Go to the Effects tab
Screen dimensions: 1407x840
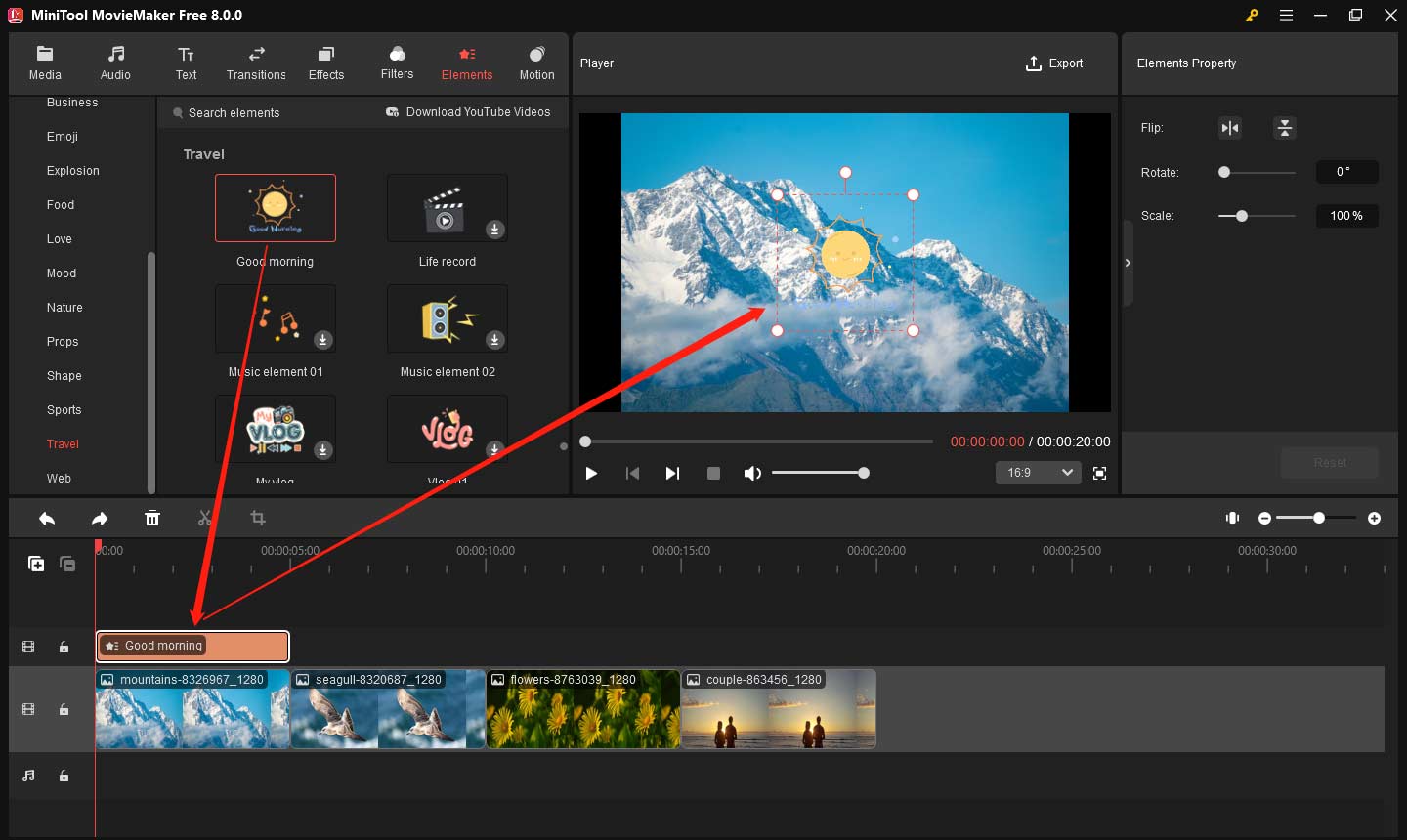(x=326, y=63)
